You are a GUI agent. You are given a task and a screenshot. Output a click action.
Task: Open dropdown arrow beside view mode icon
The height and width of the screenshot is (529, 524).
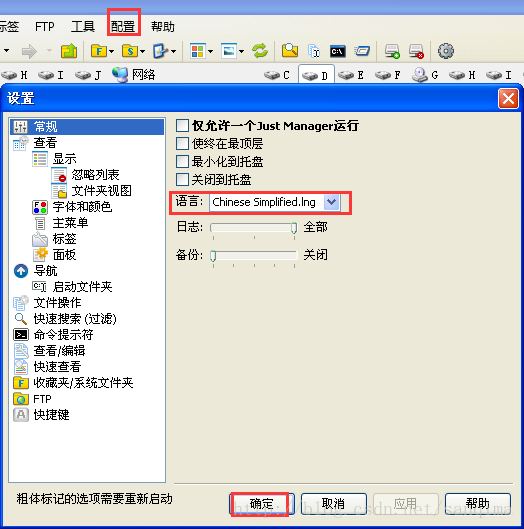click(211, 52)
